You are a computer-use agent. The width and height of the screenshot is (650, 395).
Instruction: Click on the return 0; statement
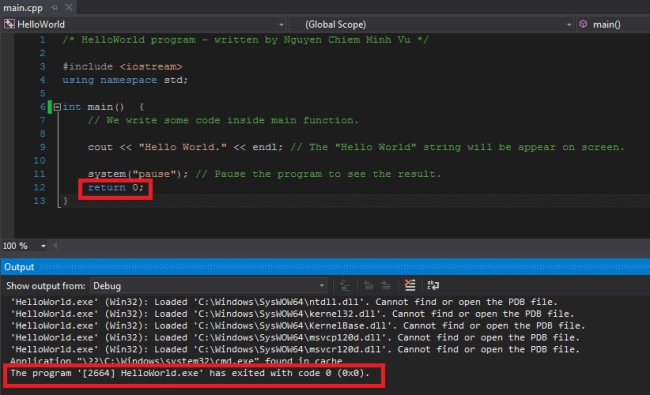(x=115, y=188)
